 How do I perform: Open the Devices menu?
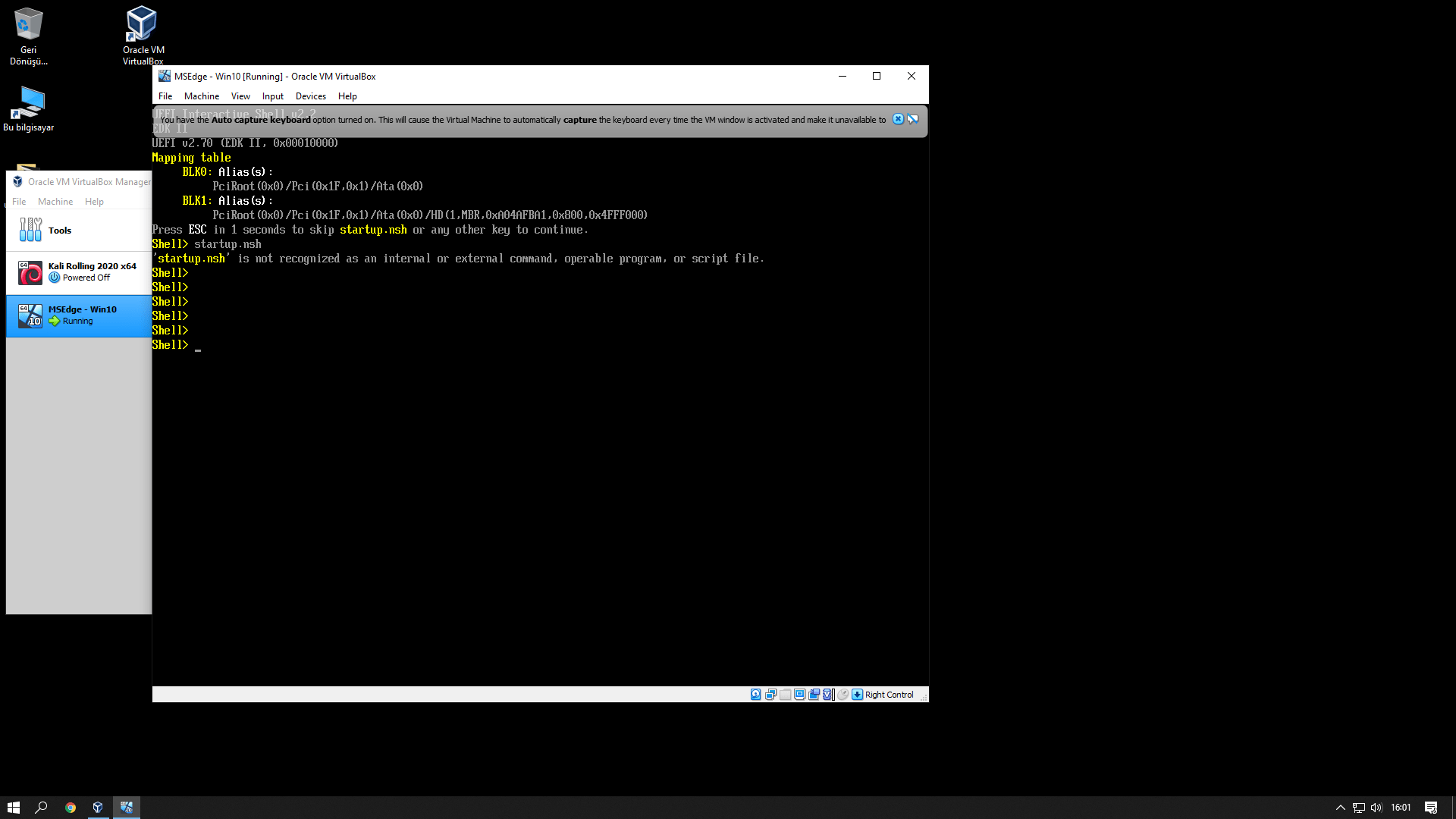[310, 96]
